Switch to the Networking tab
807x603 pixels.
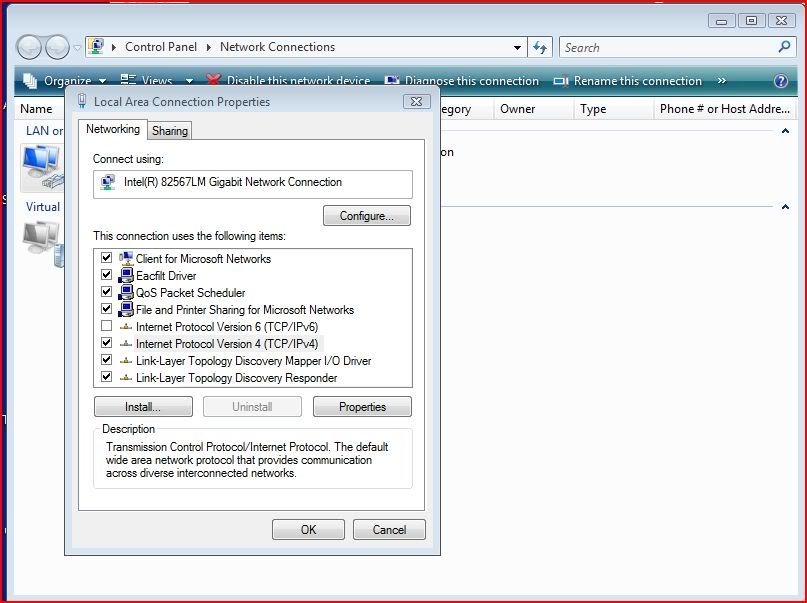113,129
